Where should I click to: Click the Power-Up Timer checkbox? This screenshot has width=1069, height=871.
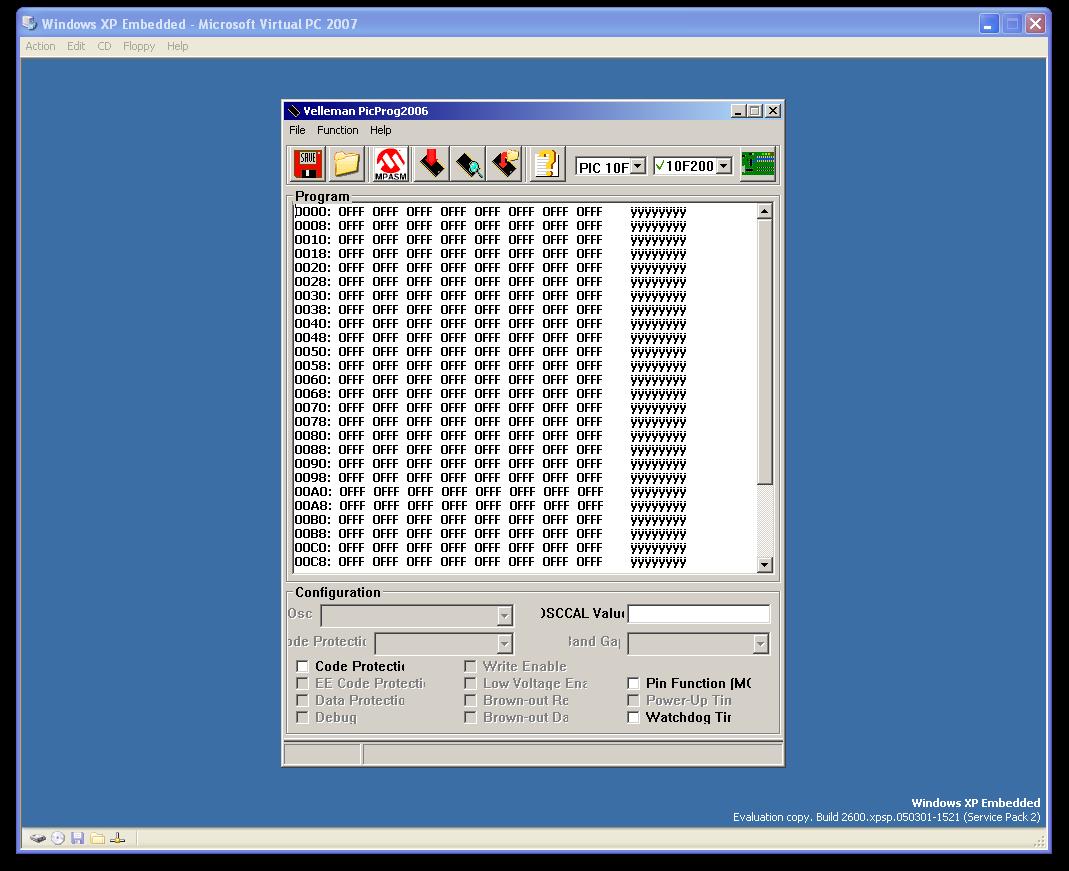[x=633, y=701]
